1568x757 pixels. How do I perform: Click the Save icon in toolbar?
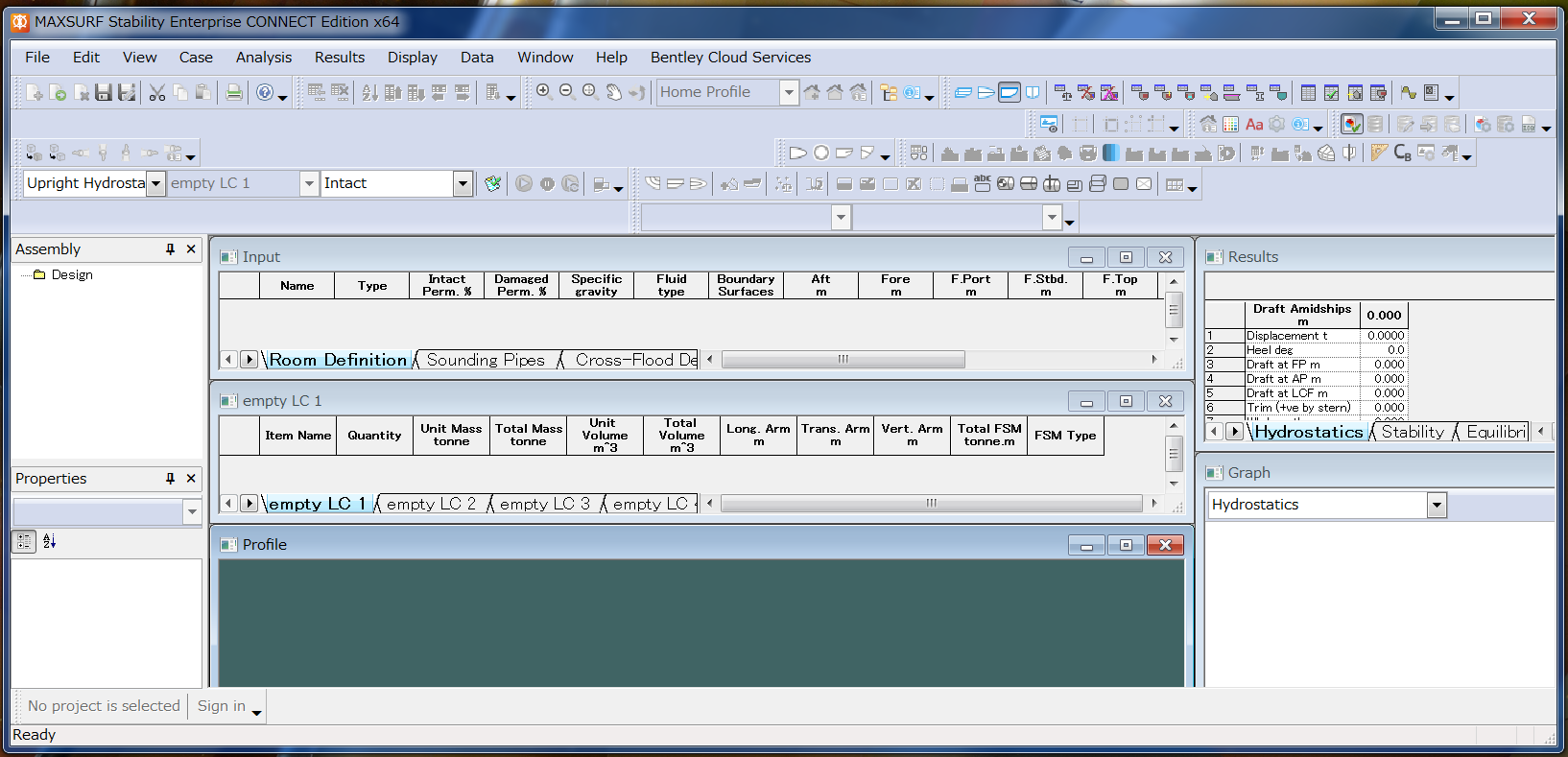(x=104, y=93)
